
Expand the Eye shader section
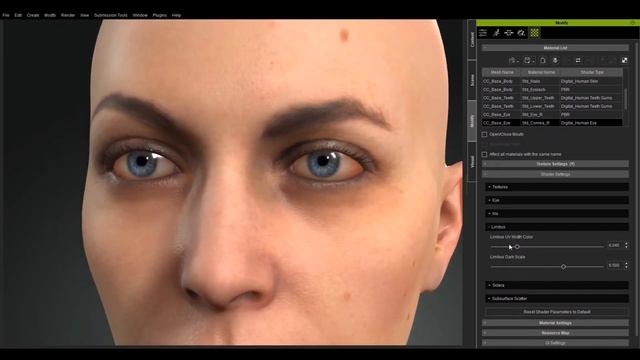(x=557, y=200)
